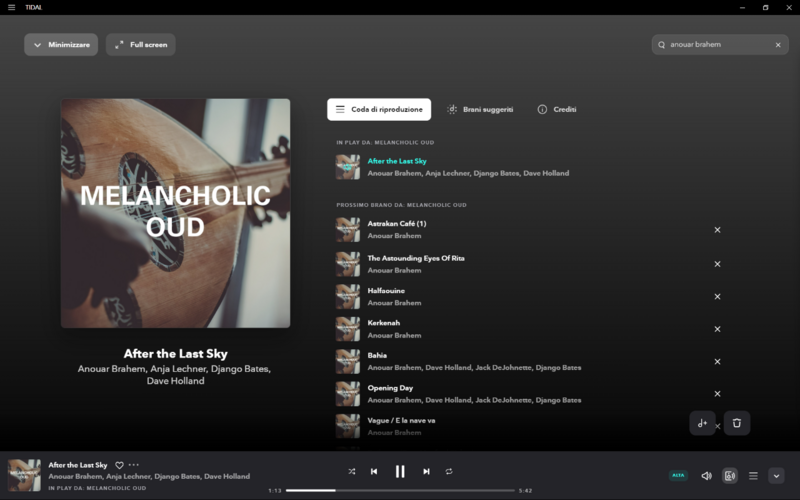Skip to previous track
Image resolution: width=800 pixels, height=500 pixels.
(x=374, y=472)
